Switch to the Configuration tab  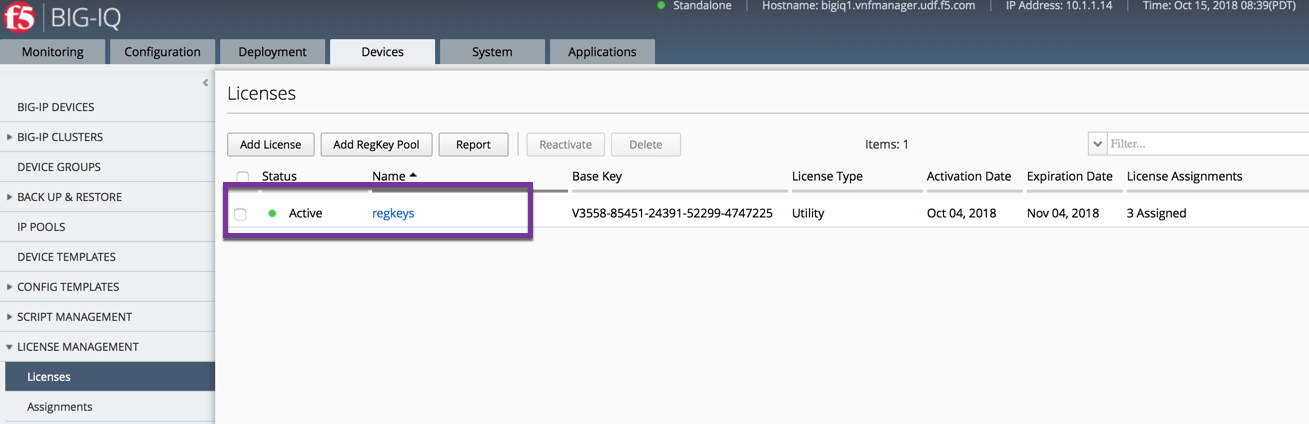pos(162,52)
